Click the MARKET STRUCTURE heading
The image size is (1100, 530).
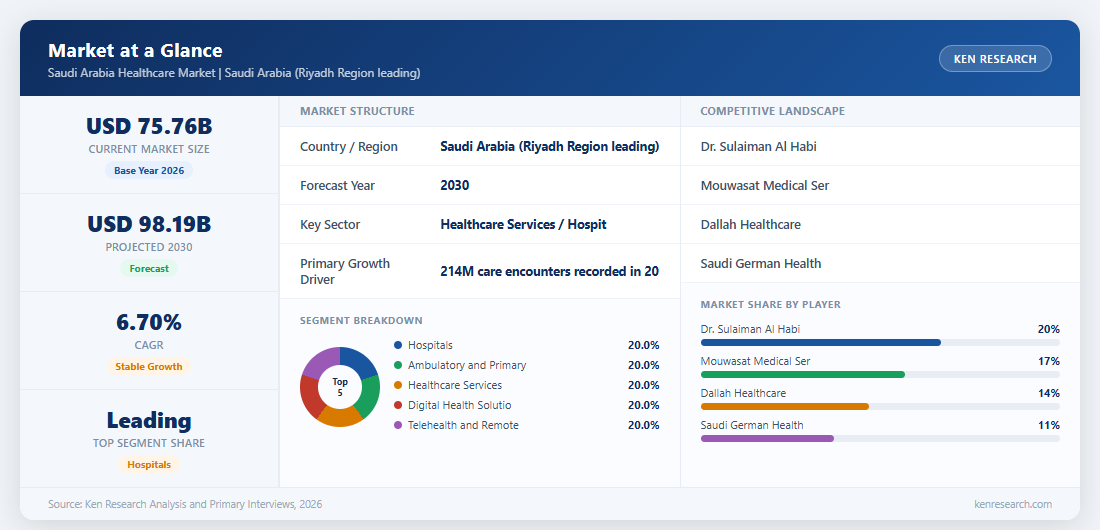click(357, 111)
